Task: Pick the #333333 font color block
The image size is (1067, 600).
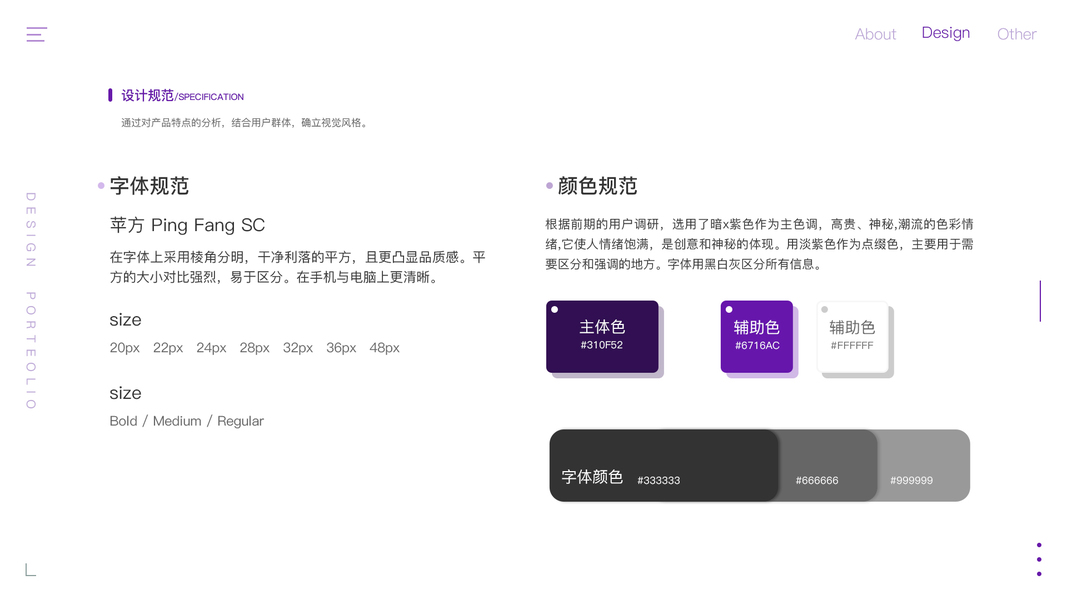Action: 663,465
